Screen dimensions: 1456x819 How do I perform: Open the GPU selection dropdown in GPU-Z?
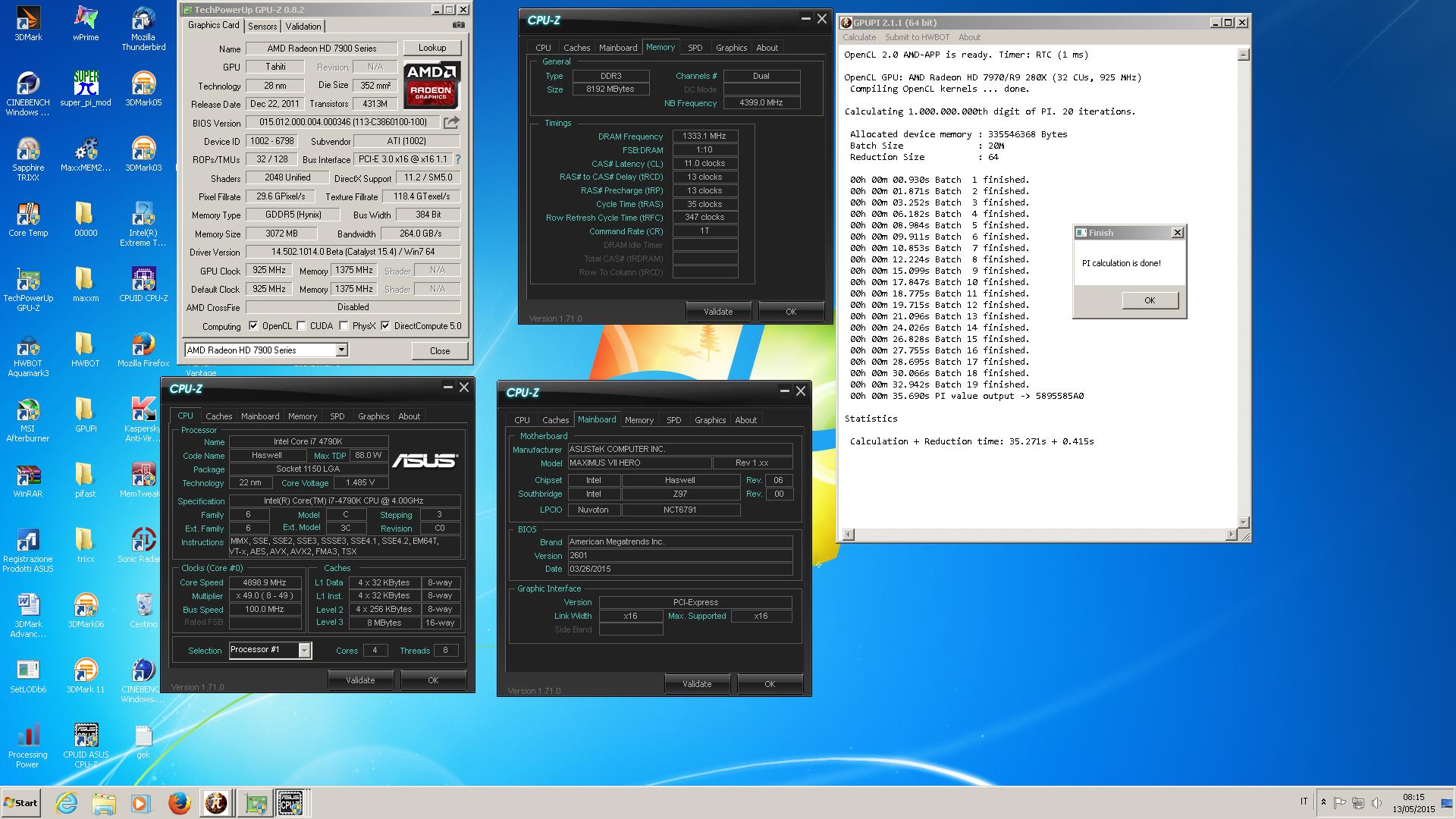341,350
